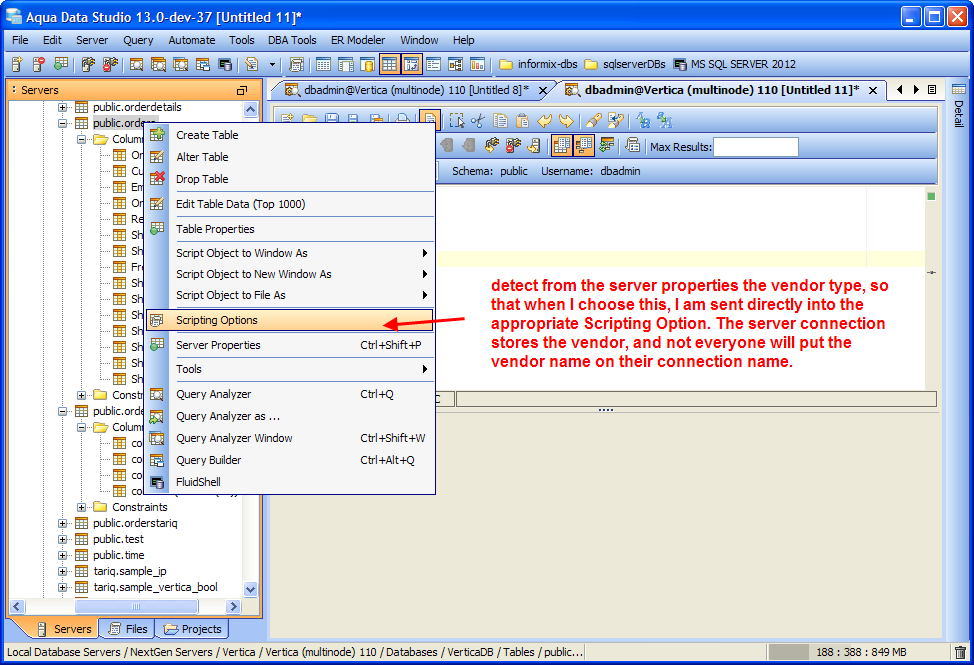The width and height of the screenshot is (974, 665).
Task: Click the yellow database cylinder toolbar icon
Action: pyautogui.click(x=368, y=64)
